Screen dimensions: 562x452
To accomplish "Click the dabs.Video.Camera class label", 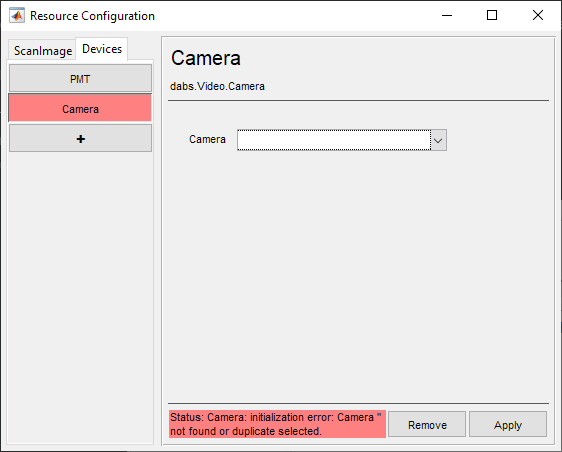I will coord(218,86).
